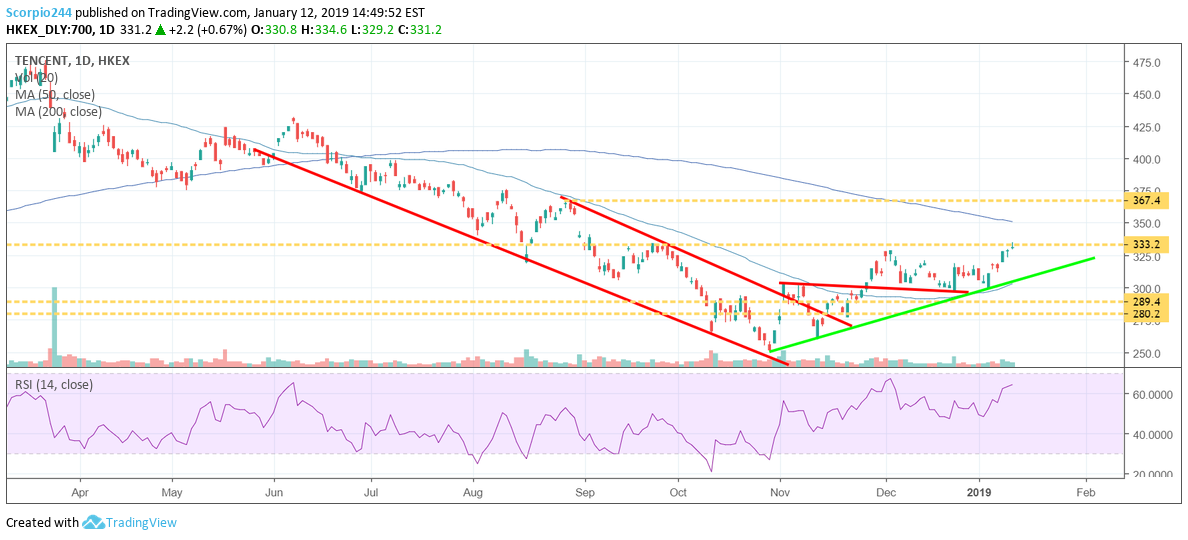Select the MA (50, close) indicator label
Image resolution: width=1188 pixels, height=540 pixels.
(55, 95)
